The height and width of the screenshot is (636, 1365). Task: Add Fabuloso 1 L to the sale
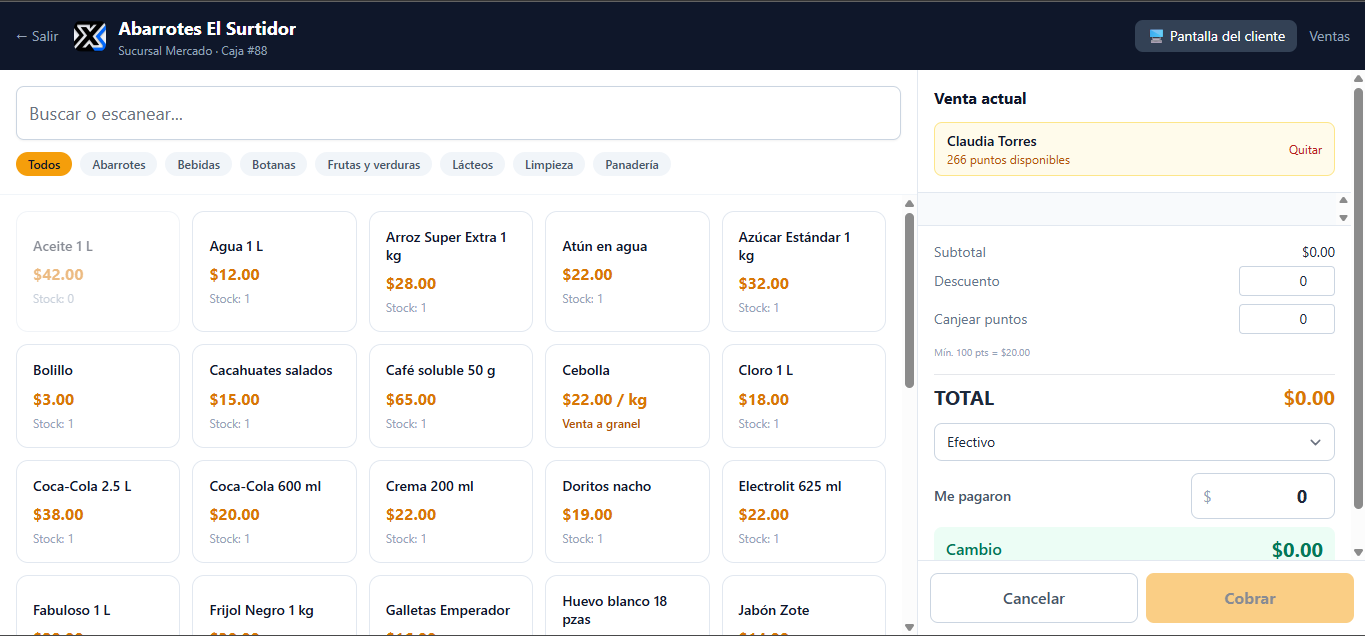(98, 606)
